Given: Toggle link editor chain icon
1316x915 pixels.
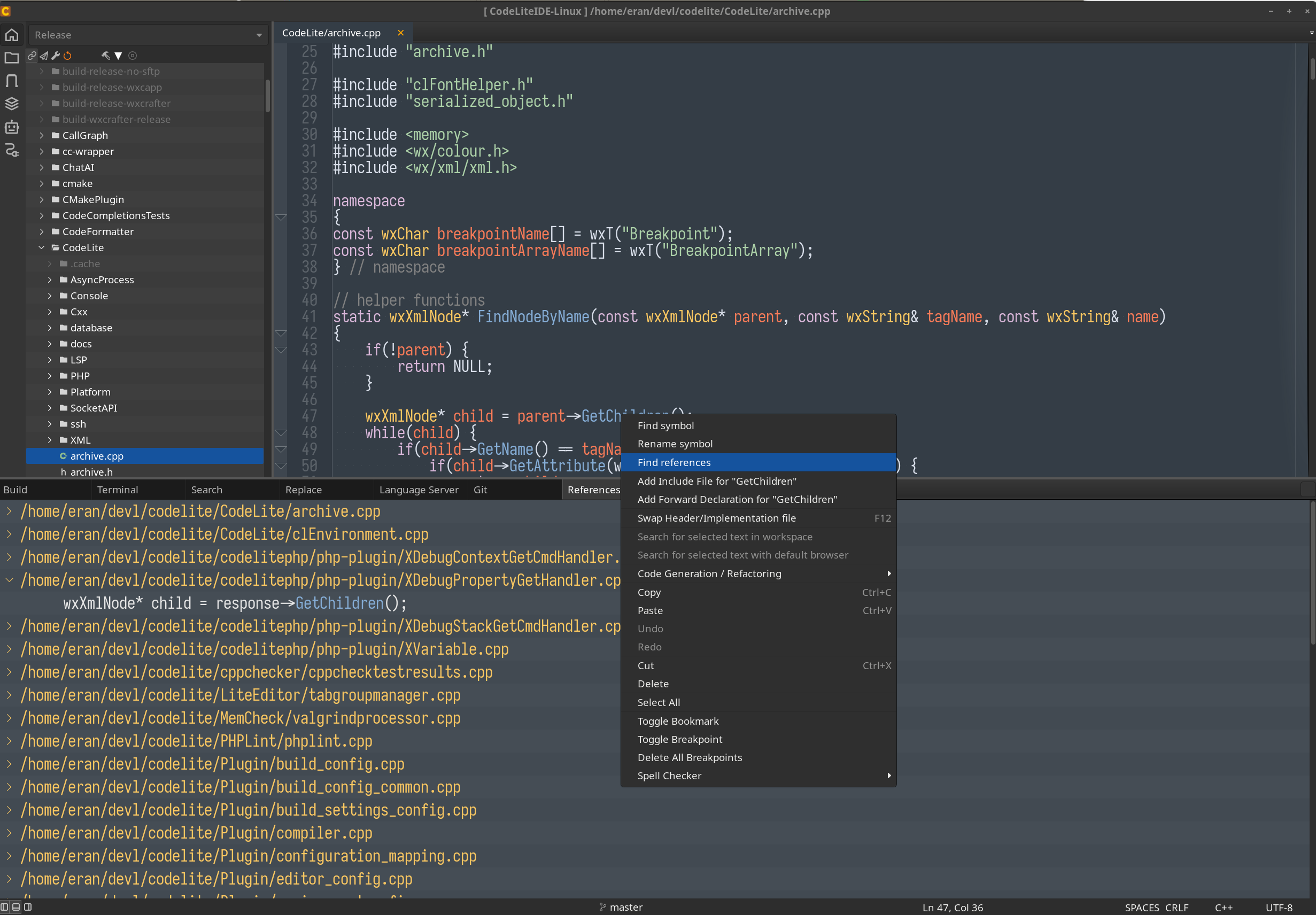Looking at the screenshot, I should click(x=32, y=56).
